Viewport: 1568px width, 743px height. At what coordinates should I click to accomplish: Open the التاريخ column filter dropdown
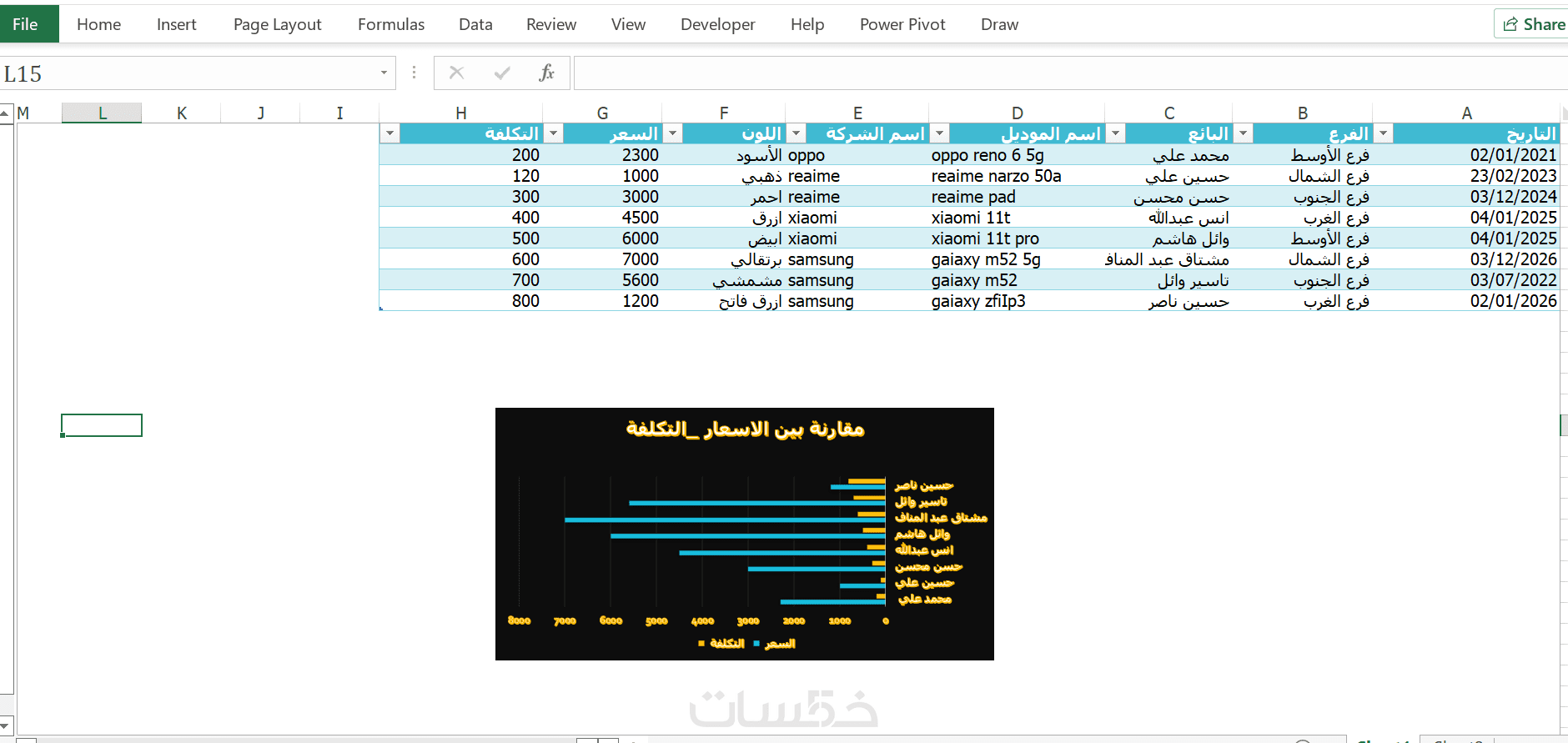coord(1384,133)
